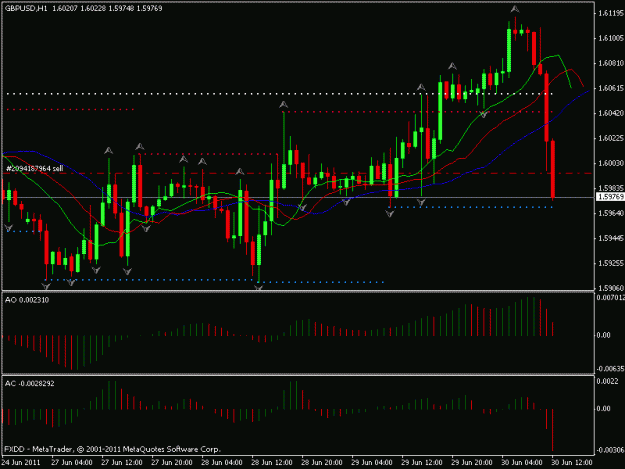
Task: Click the 1.60420 price axis label
Action: pos(611,114)
